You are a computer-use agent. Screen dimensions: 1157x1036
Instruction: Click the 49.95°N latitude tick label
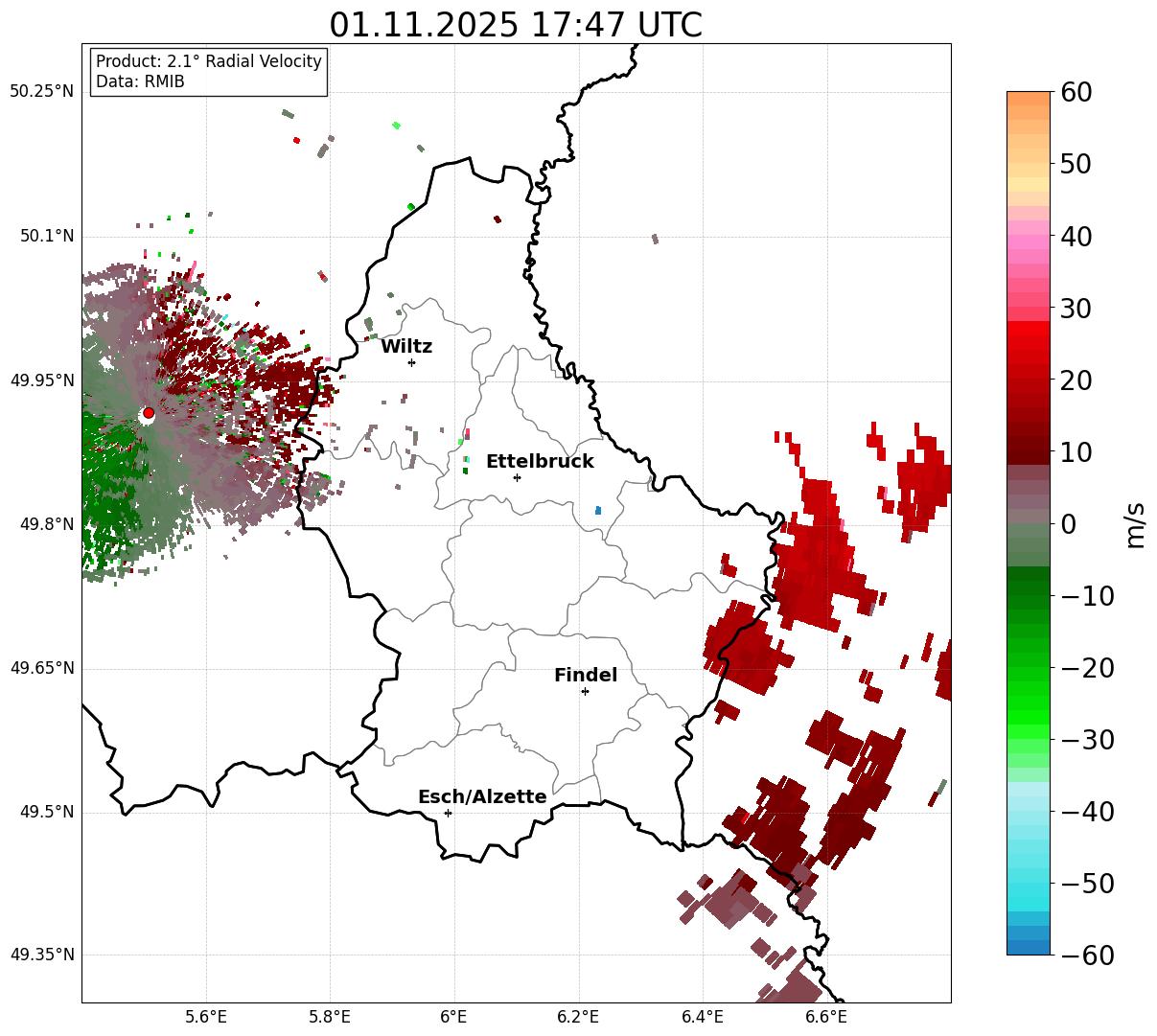click(41, 380)
